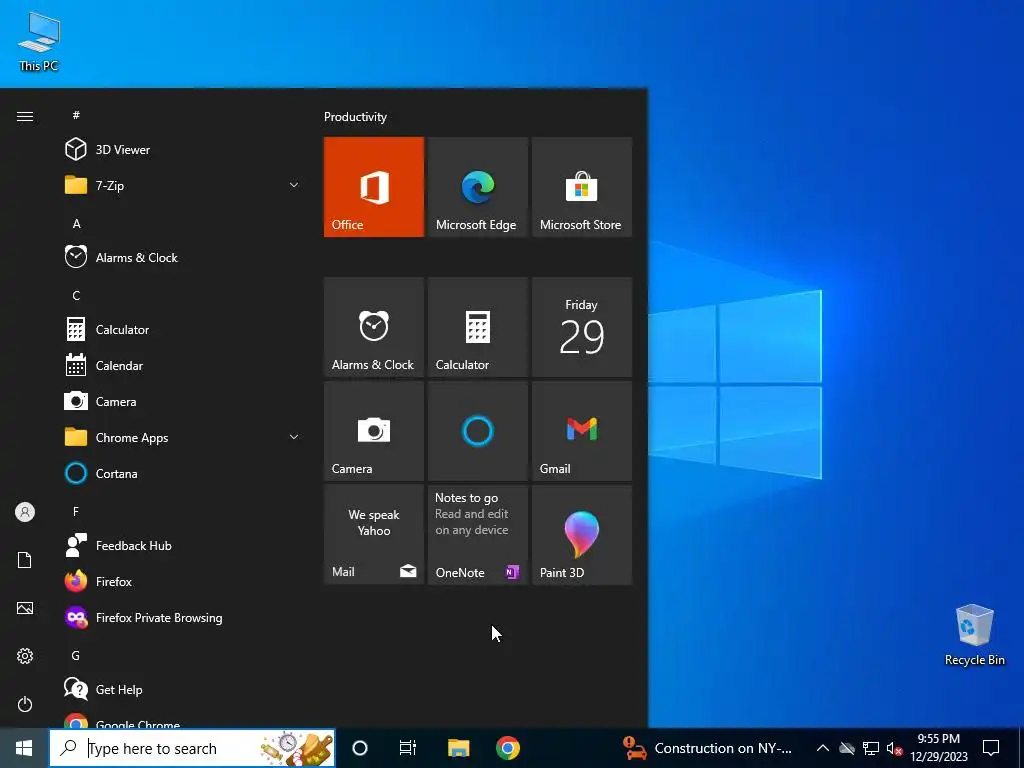1024x768 pixels.
Task: Open the user account icon in Start
Action: click(25, 512)
